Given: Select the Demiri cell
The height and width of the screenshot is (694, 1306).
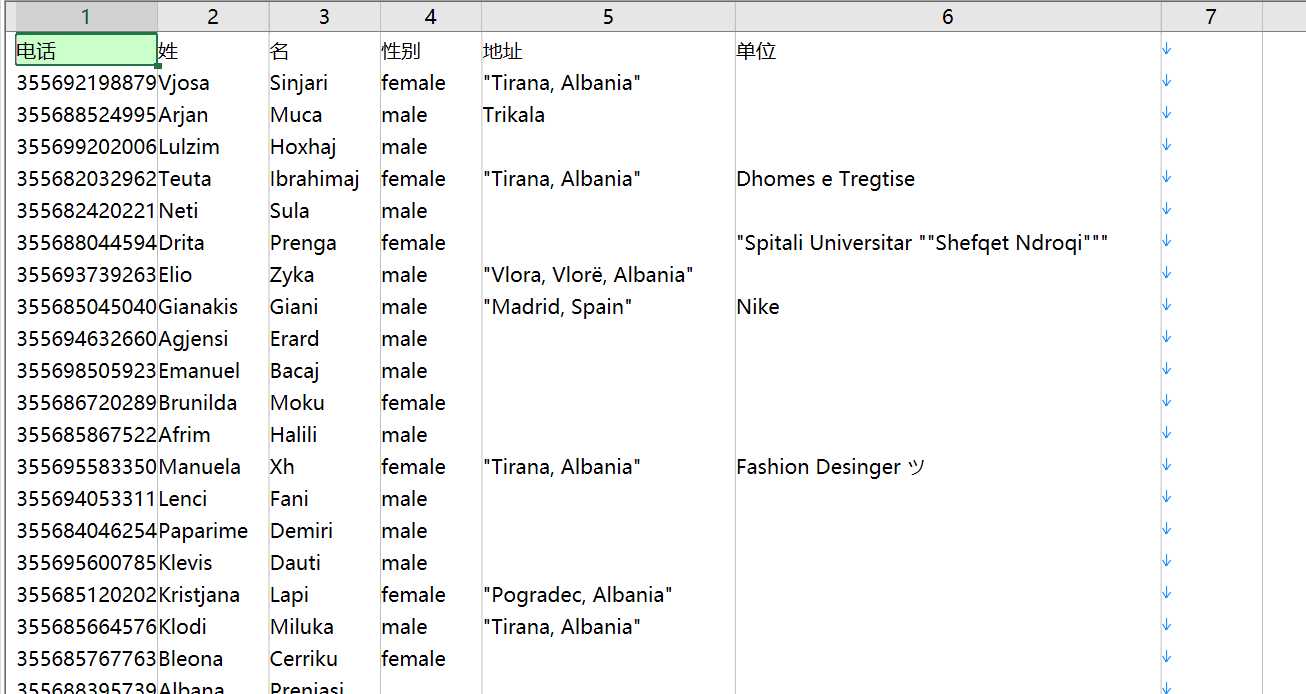Looking at the screenshot, I should 325,531.
